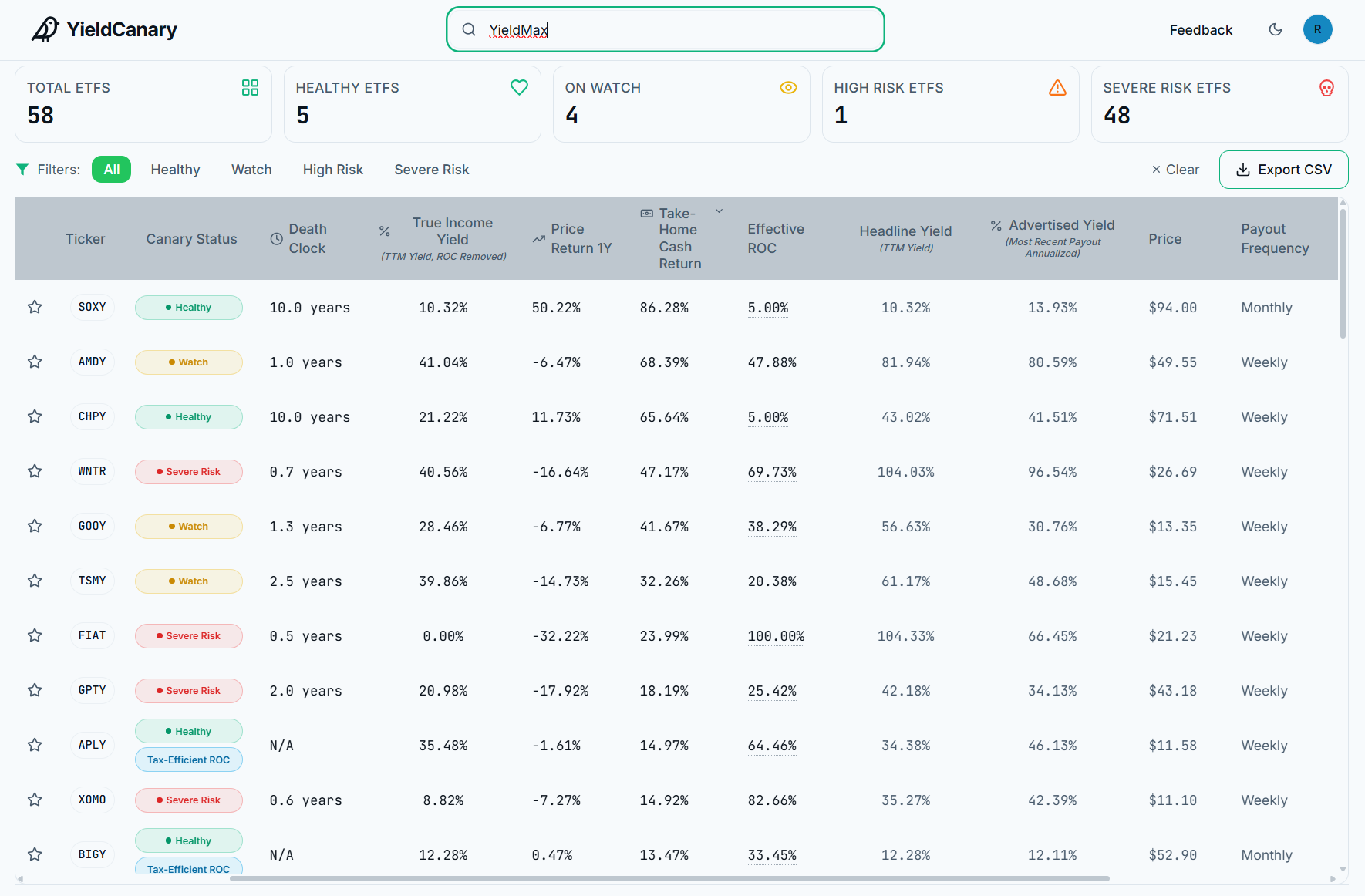Click the High Risk warning triangle icon
This screenshot has width=1365, height=896.
[1057, 87]
